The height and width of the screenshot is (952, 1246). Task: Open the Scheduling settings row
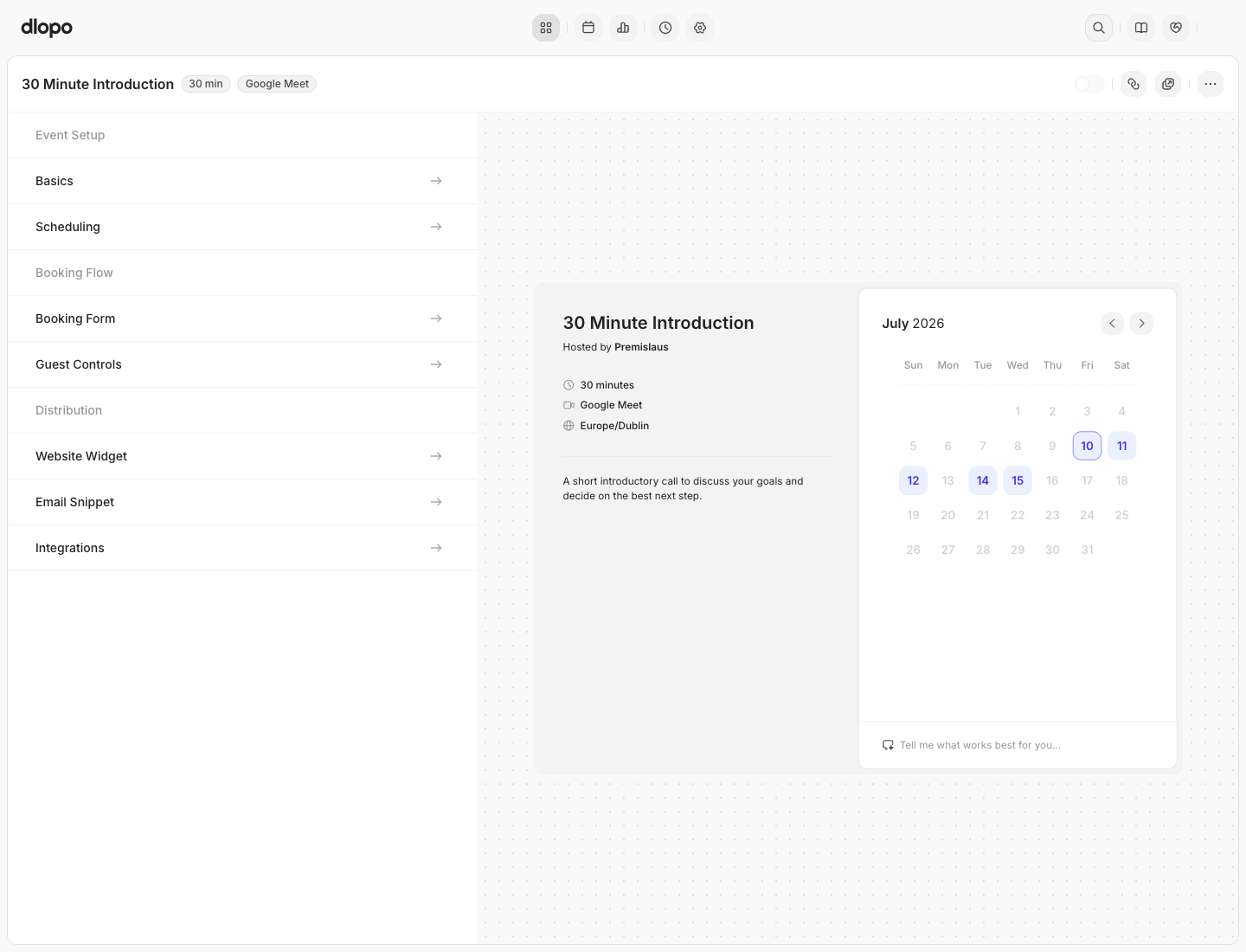pyautogui.click(x=242, y=227)
